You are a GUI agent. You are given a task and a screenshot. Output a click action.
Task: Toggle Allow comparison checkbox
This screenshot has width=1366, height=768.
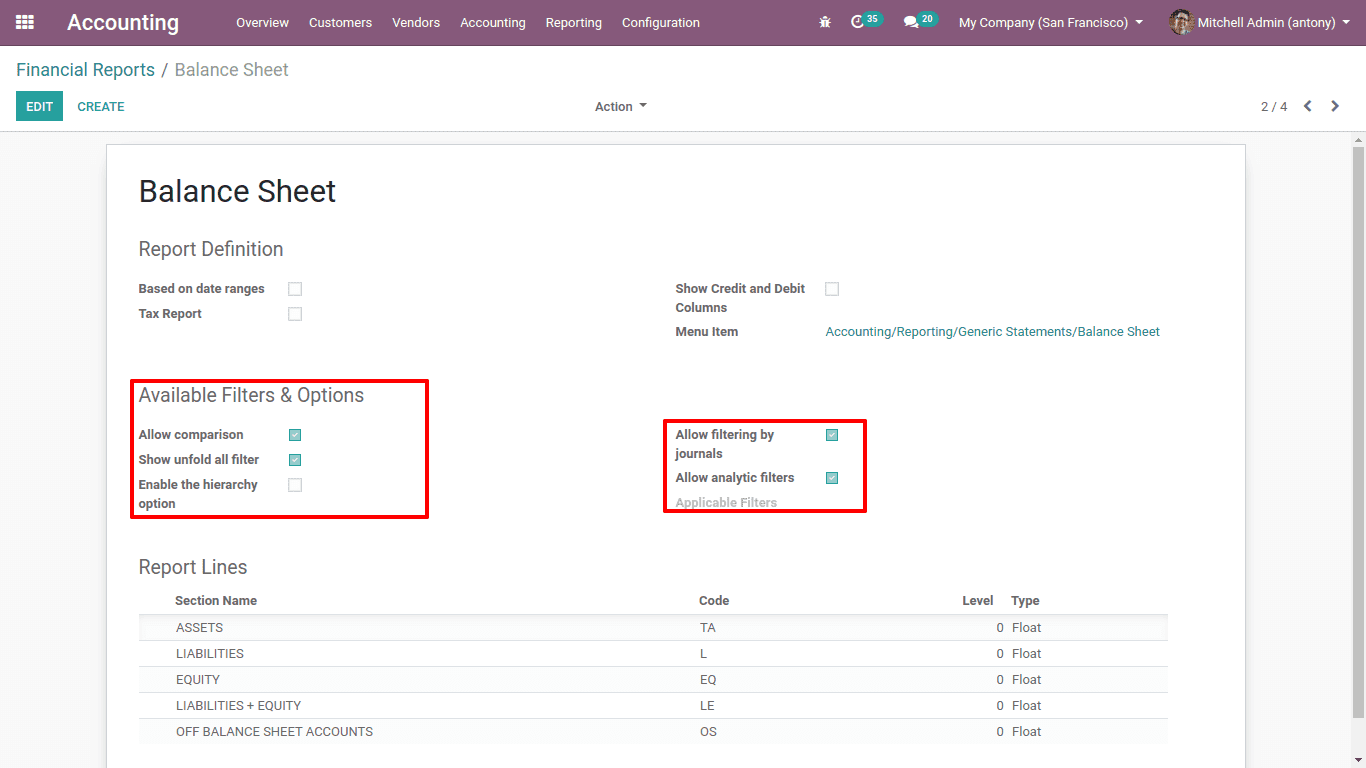tap(295, 435)
